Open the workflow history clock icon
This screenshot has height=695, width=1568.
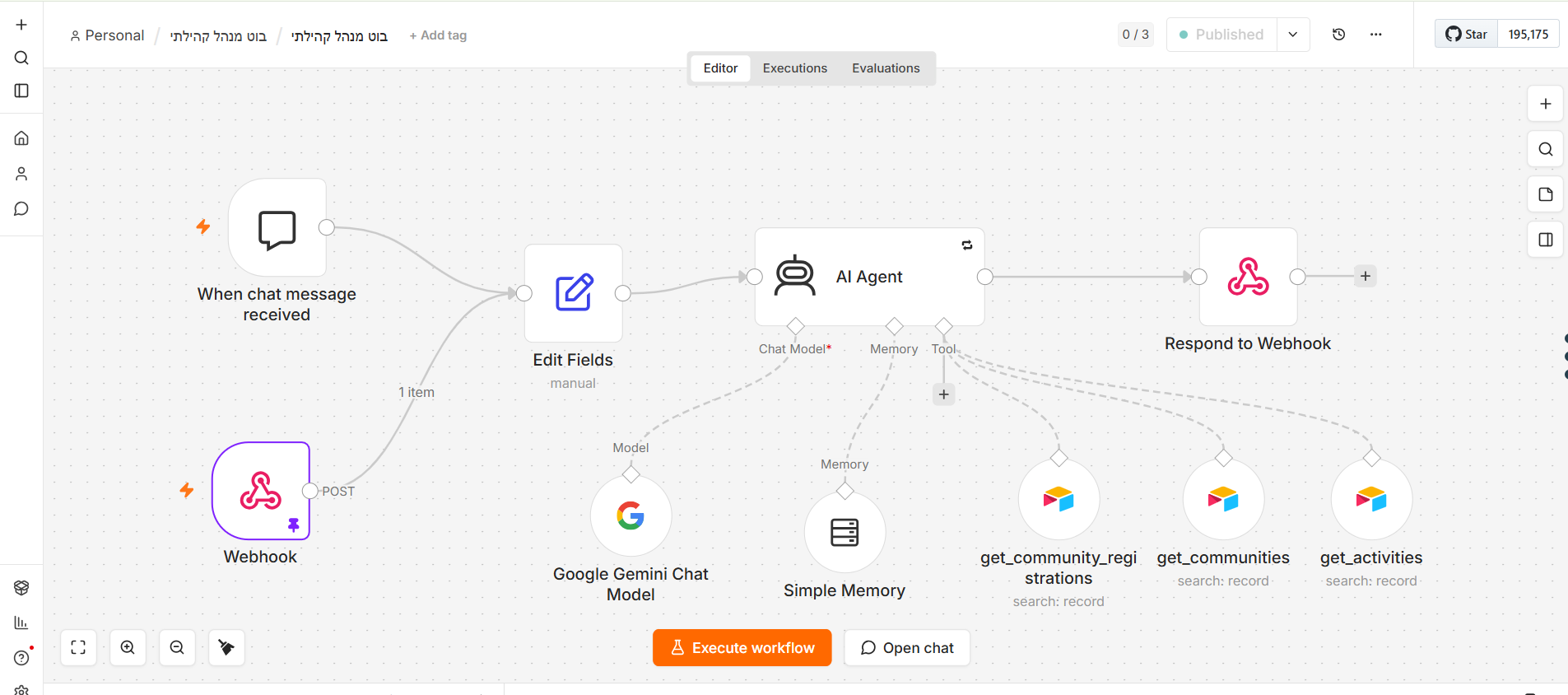(x=1338, y=35)
